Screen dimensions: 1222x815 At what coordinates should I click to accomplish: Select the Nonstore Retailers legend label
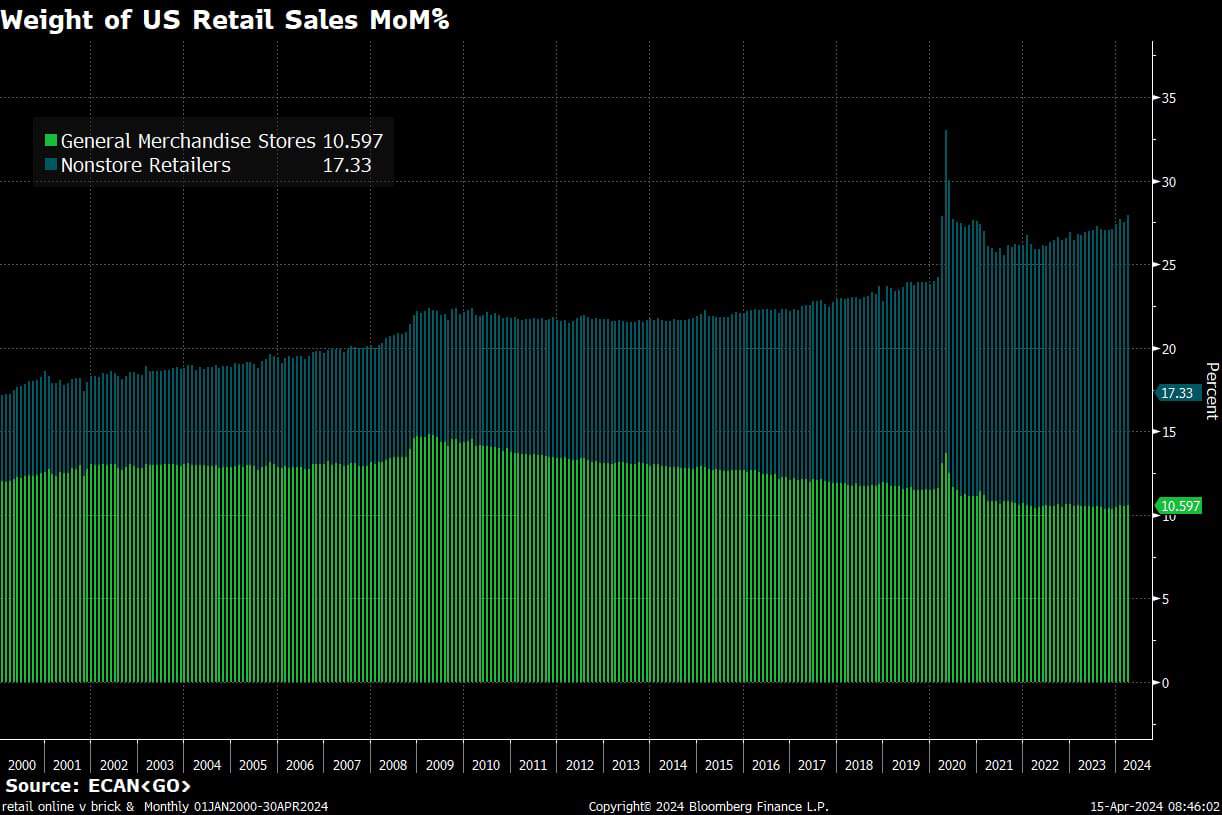(x=146, y=165)
